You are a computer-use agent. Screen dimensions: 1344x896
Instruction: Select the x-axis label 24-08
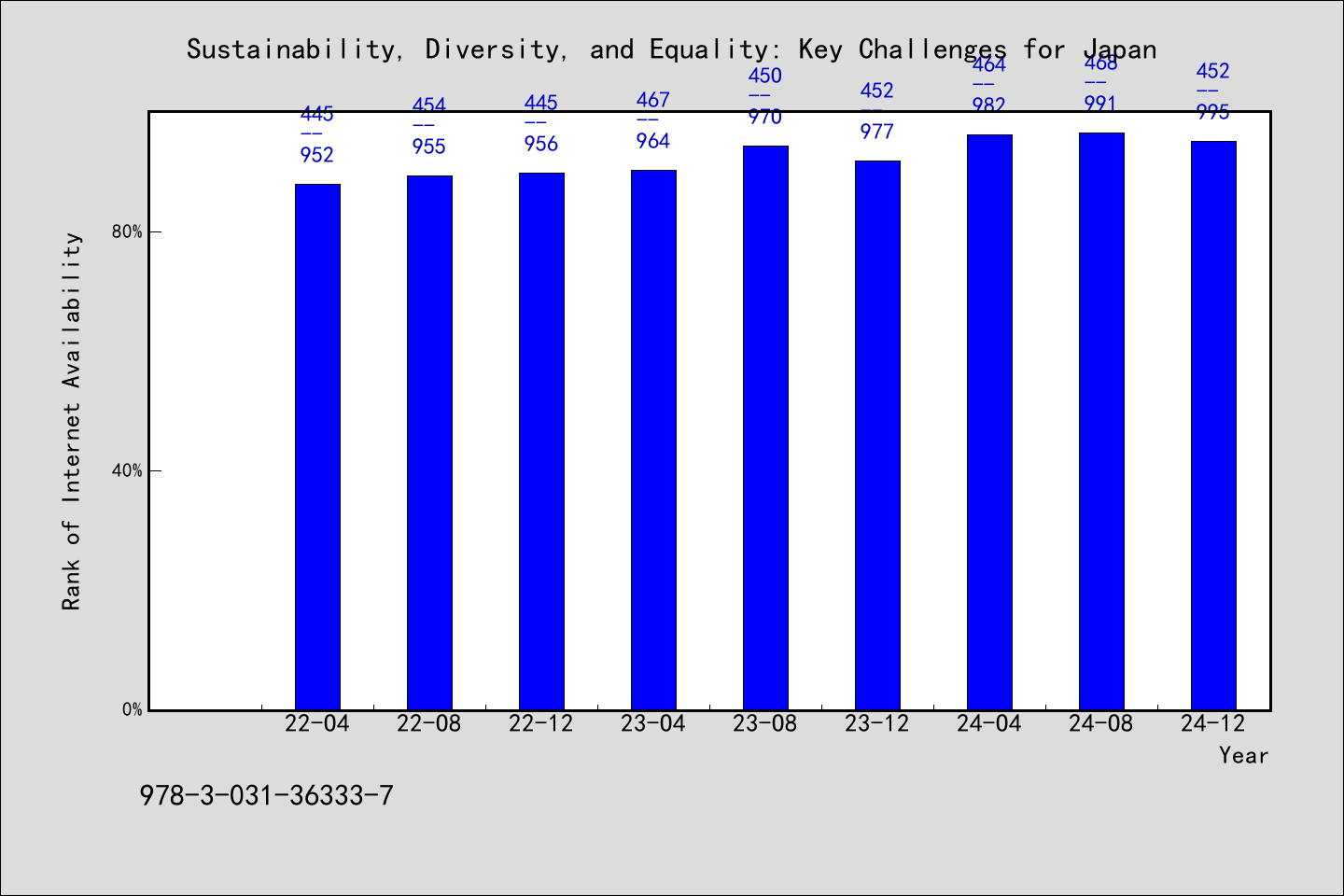[x=1101, y=723]
